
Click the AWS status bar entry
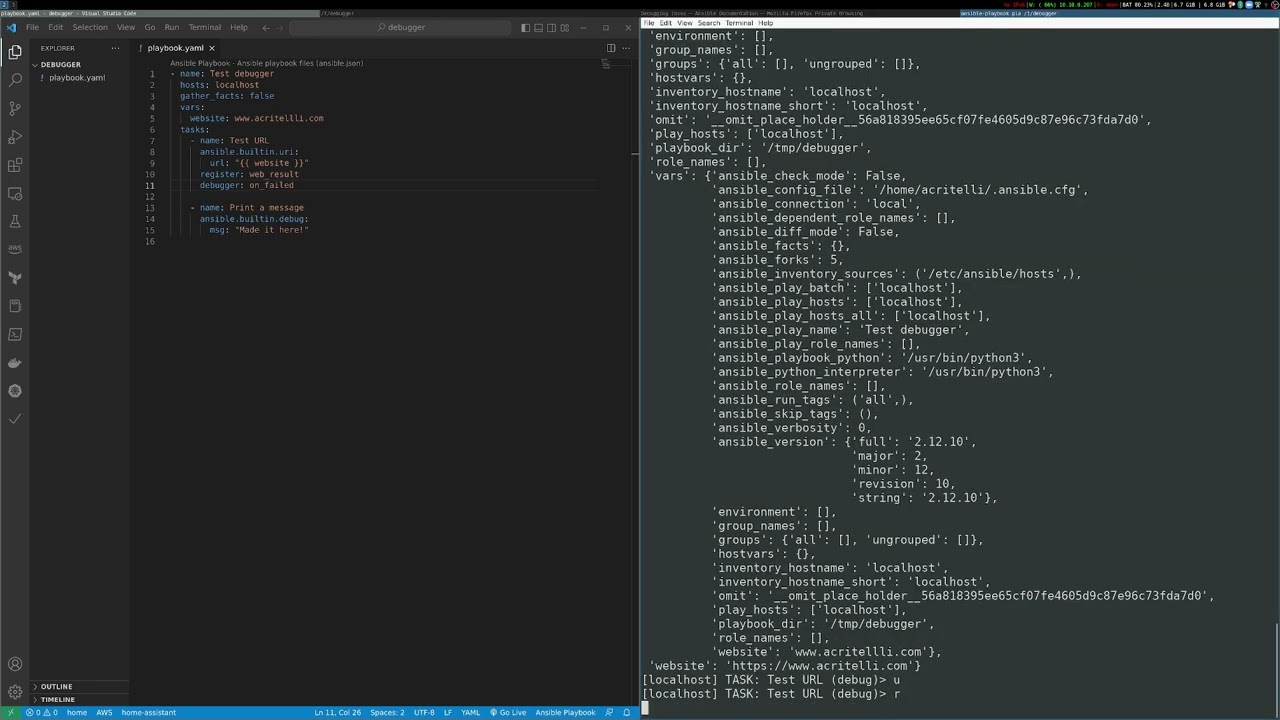(x=104, y=713)
